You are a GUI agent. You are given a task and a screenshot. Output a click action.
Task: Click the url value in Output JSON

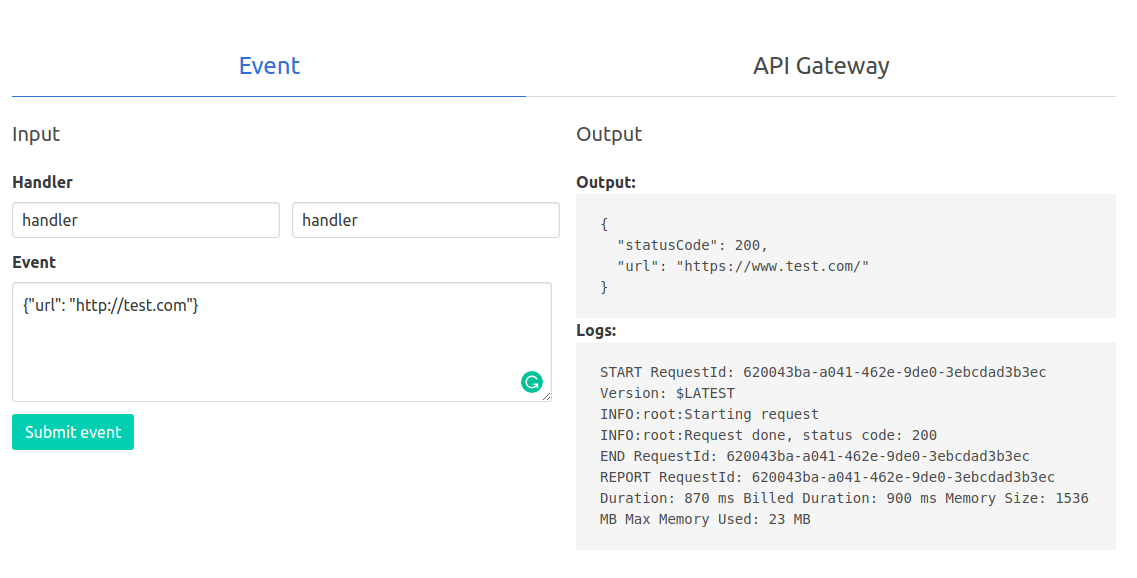pos(772,266)
